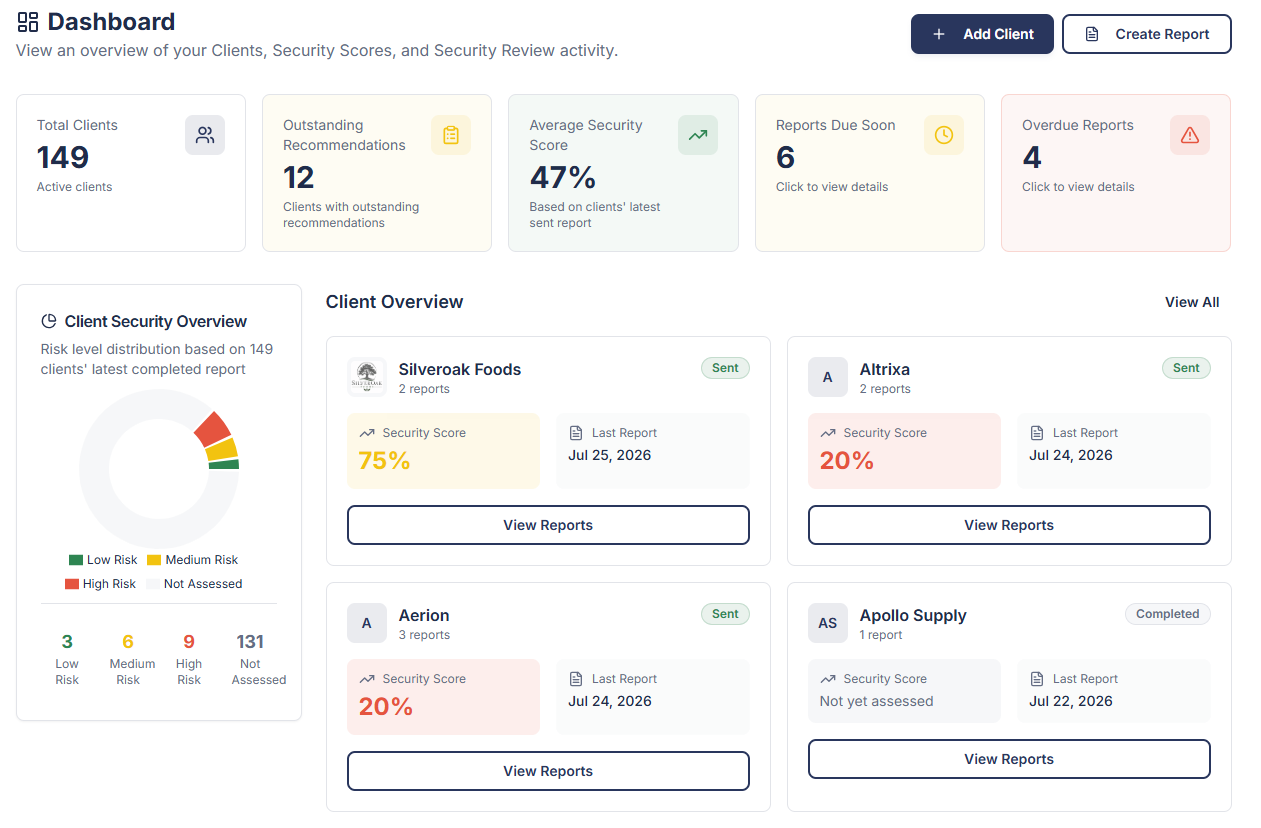Click the 131 Not Assessed count
This screenshot has height=828, width=1261.
click(250, 642)
